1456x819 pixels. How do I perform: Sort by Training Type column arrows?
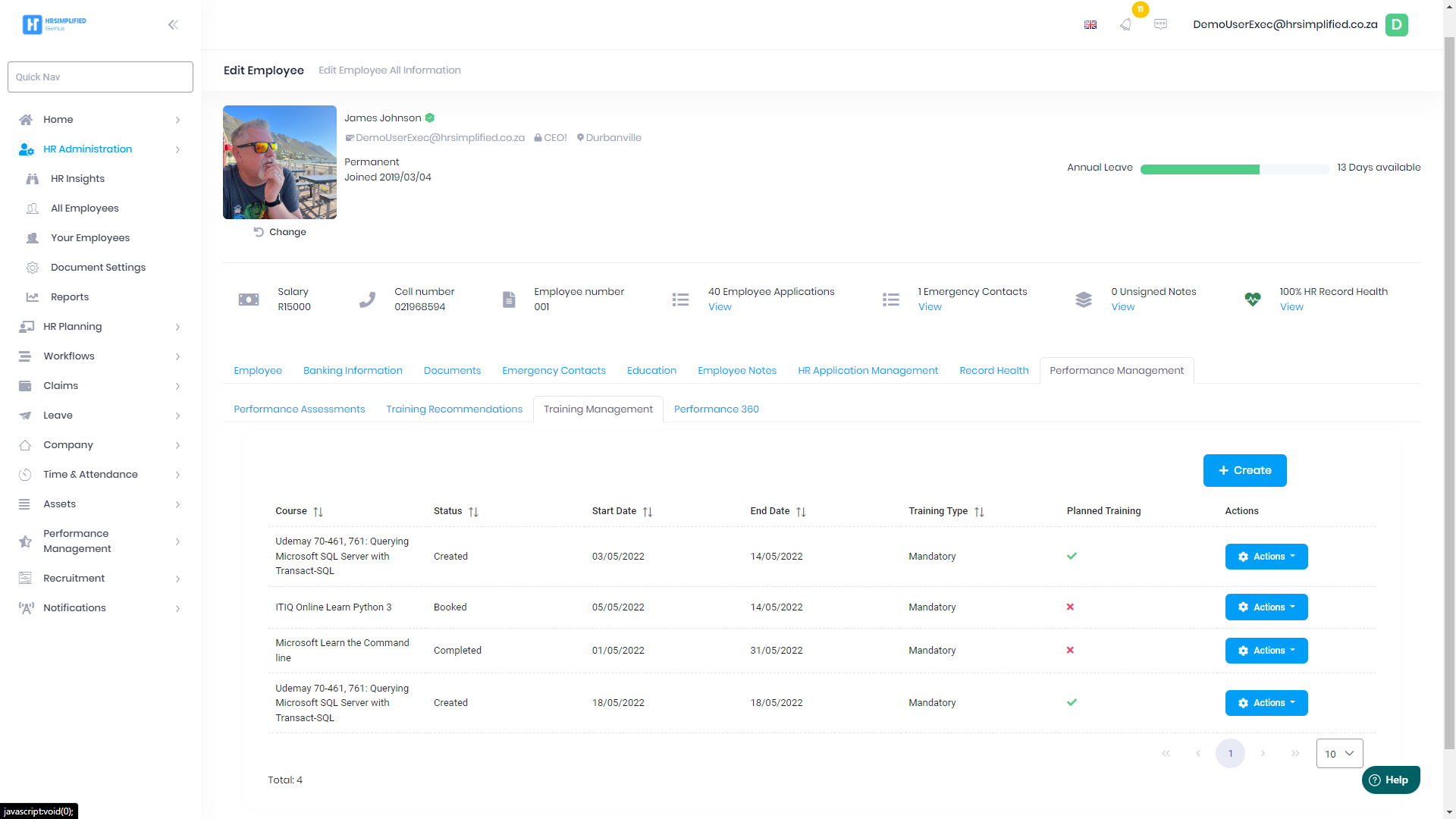[x=979, y=512]
